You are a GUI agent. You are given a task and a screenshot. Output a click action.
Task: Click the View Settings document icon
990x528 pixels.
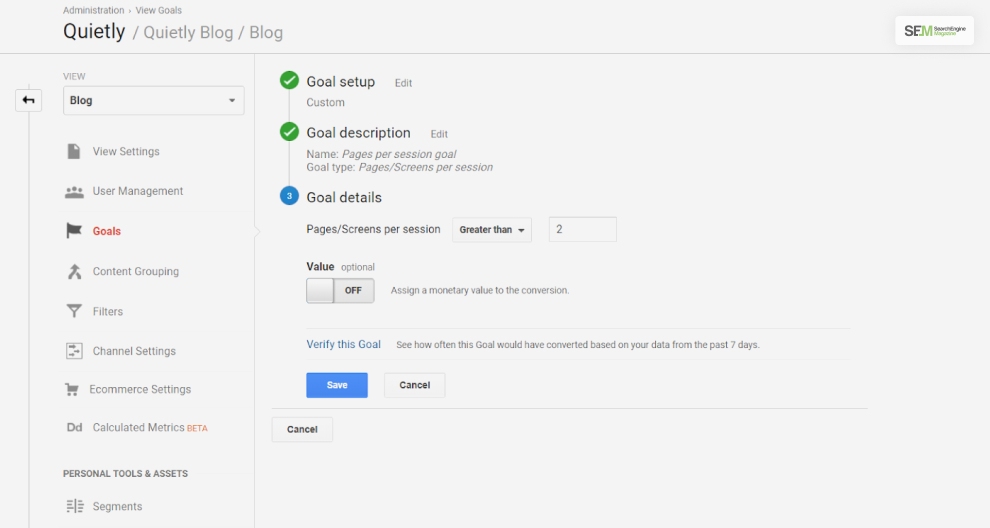coord(74,152)
